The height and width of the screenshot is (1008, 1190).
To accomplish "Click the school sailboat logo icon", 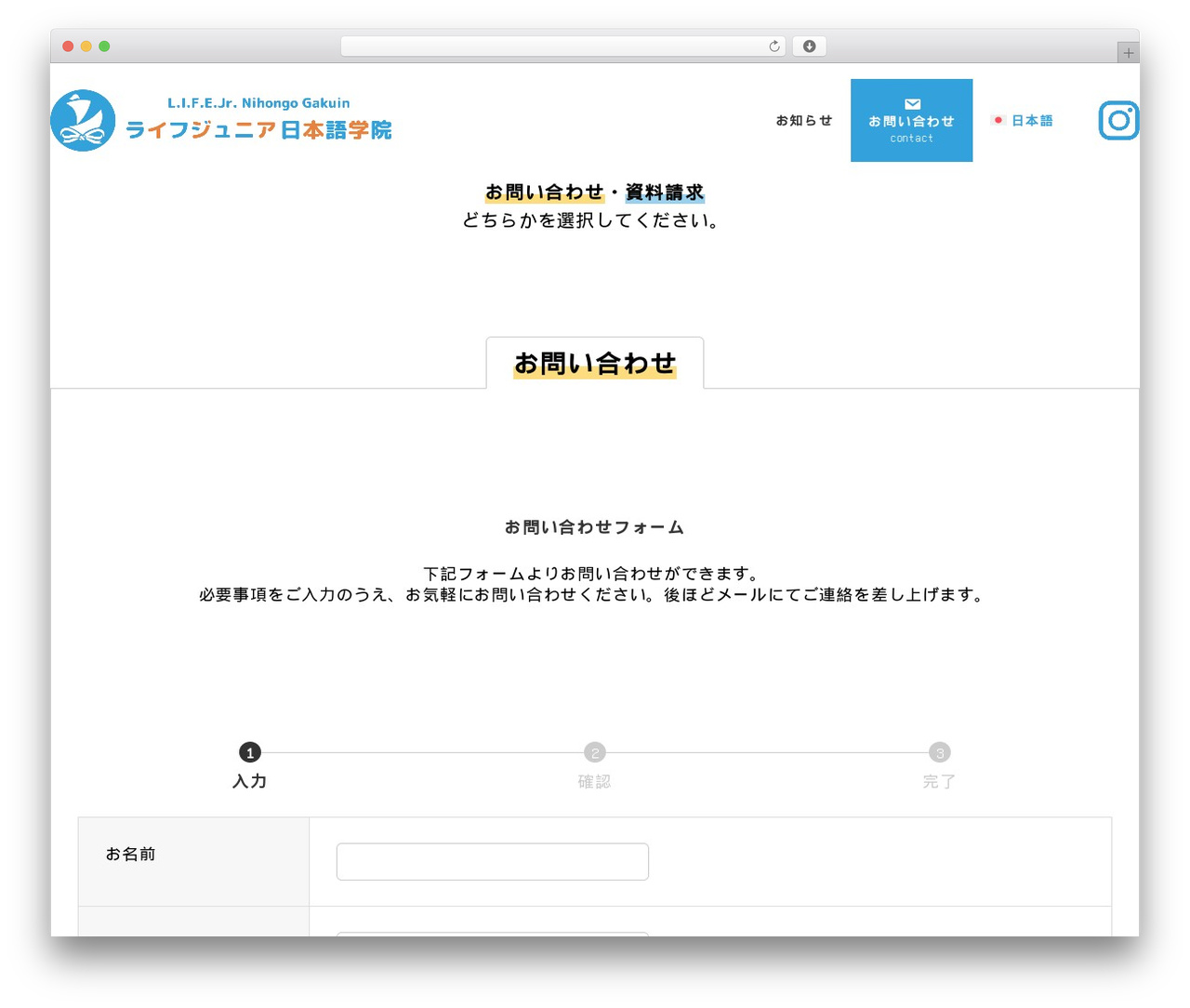I will coord(83,120).
